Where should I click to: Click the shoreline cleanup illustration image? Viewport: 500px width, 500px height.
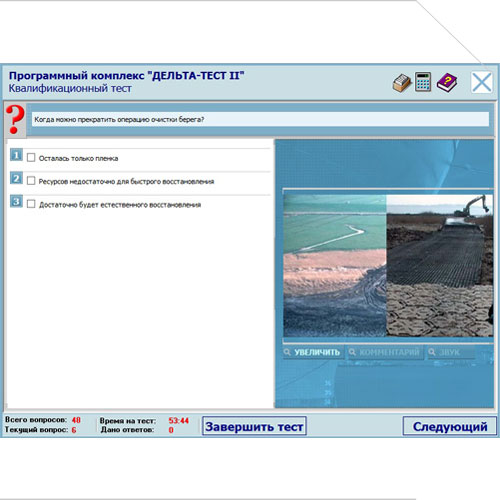coord(388,266)
